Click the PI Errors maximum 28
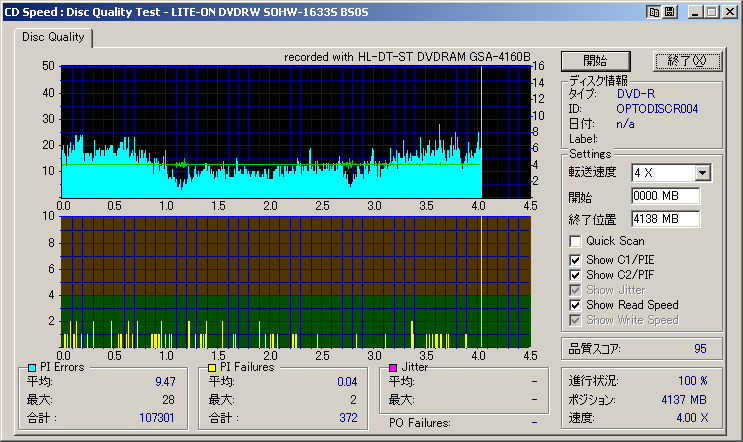Image resolution: width=743 pixels, height=442 pixels. 168,400
